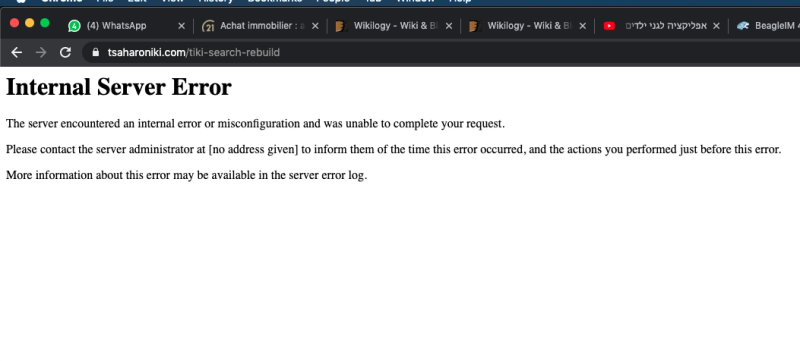Click the red close window button
800x361 pixels.
coord(14,22)
